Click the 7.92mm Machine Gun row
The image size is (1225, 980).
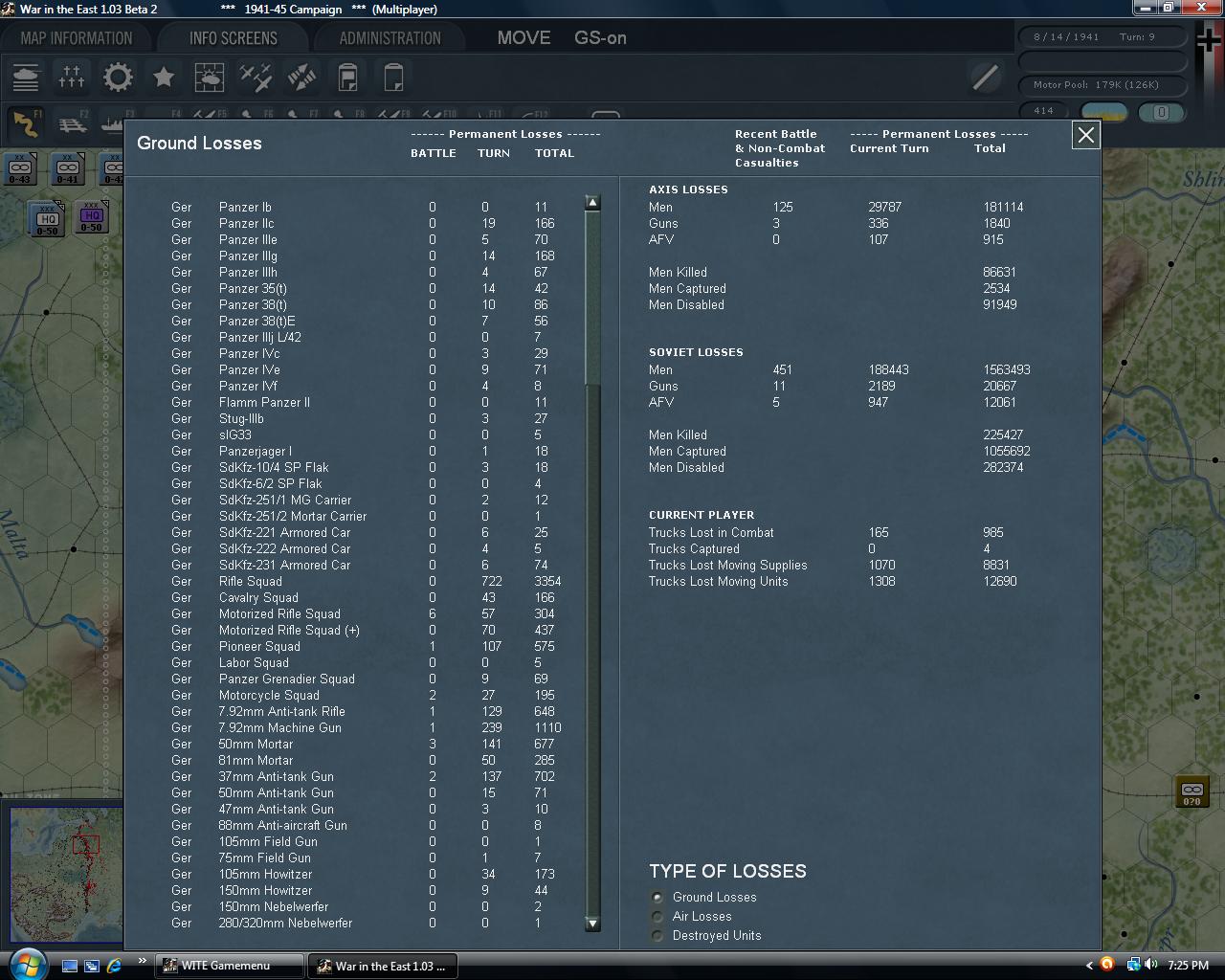[x=368, y=727]
